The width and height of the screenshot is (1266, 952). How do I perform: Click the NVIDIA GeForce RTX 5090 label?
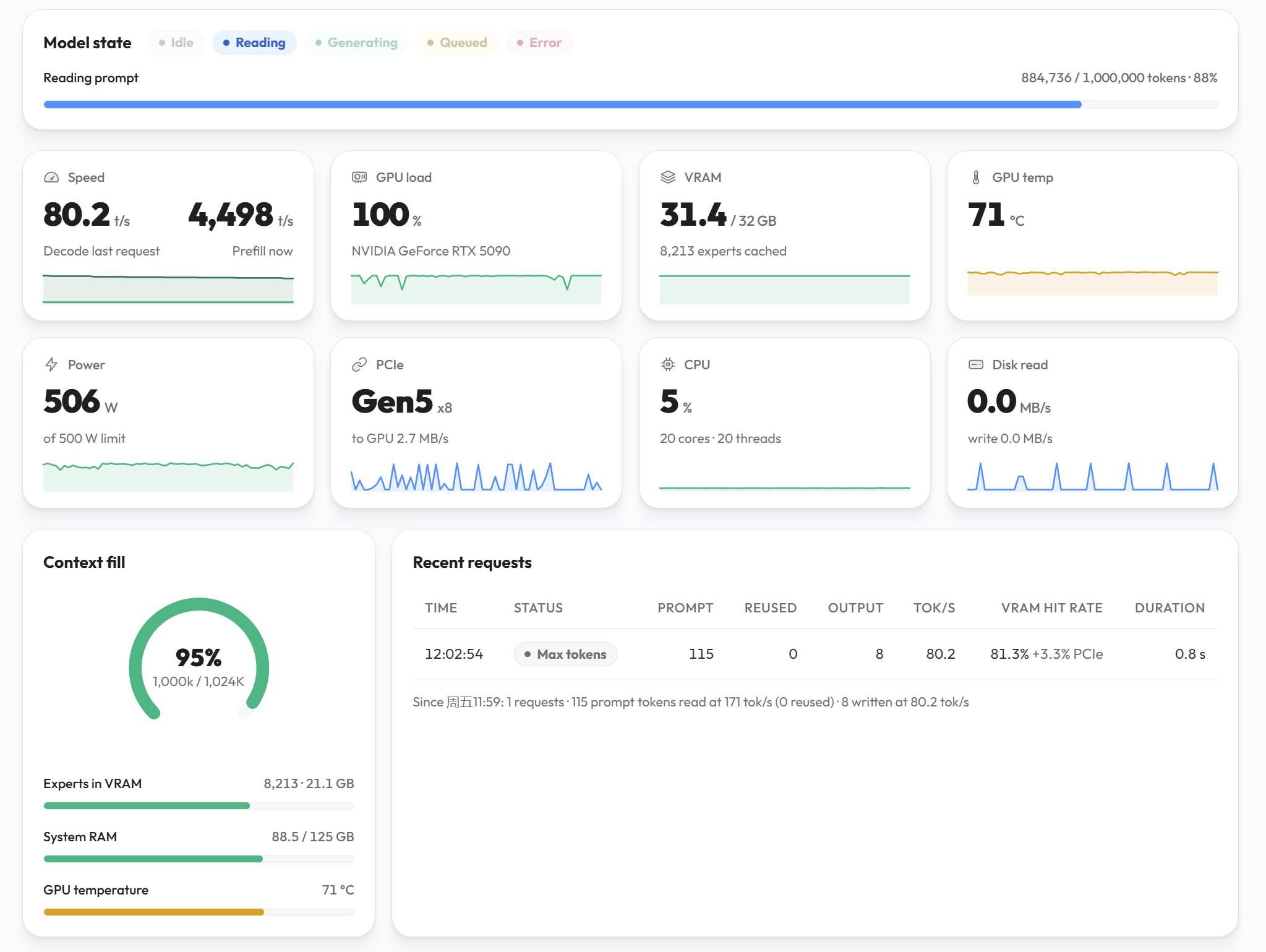(431, 251)
